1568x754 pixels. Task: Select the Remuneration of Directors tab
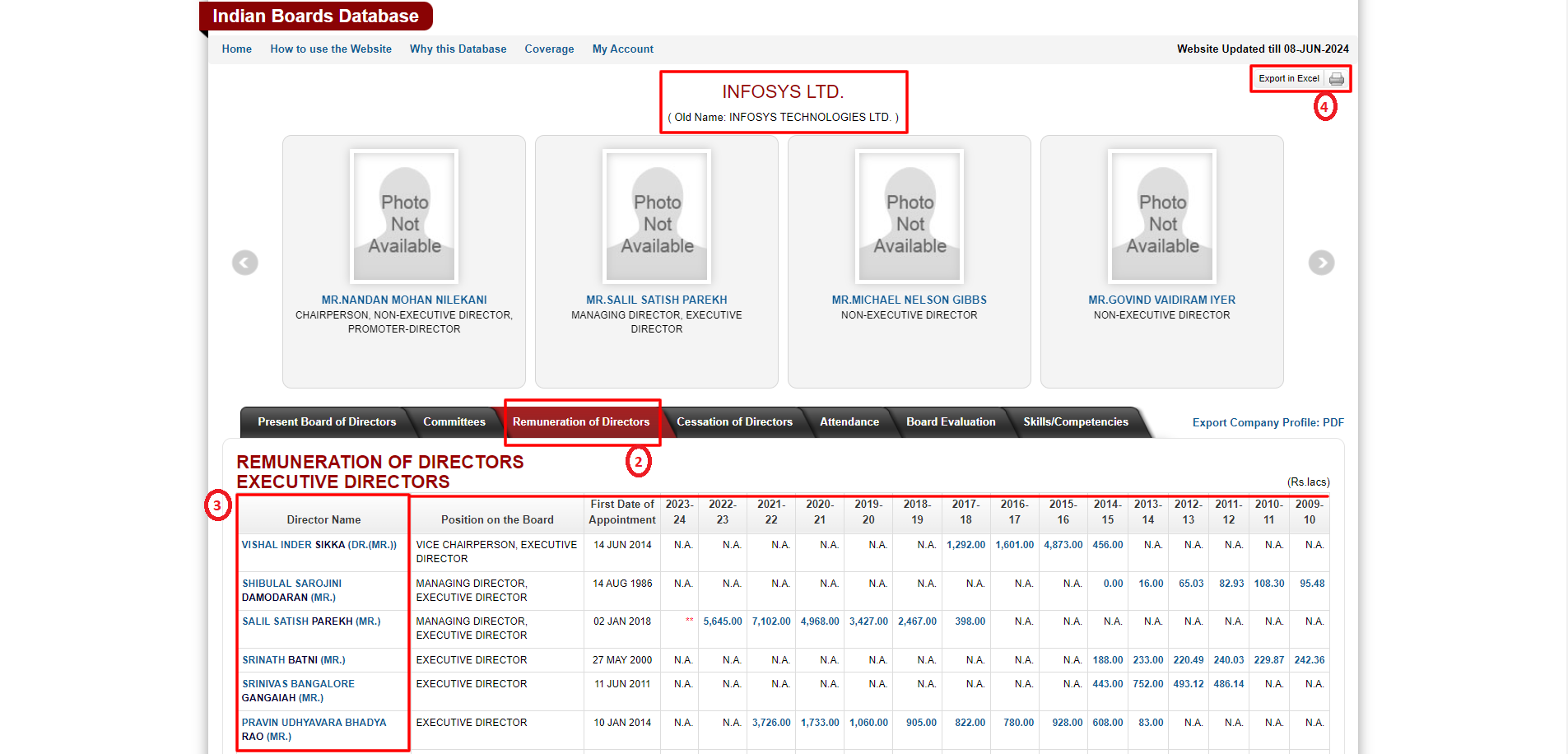(x=581, y=422)
